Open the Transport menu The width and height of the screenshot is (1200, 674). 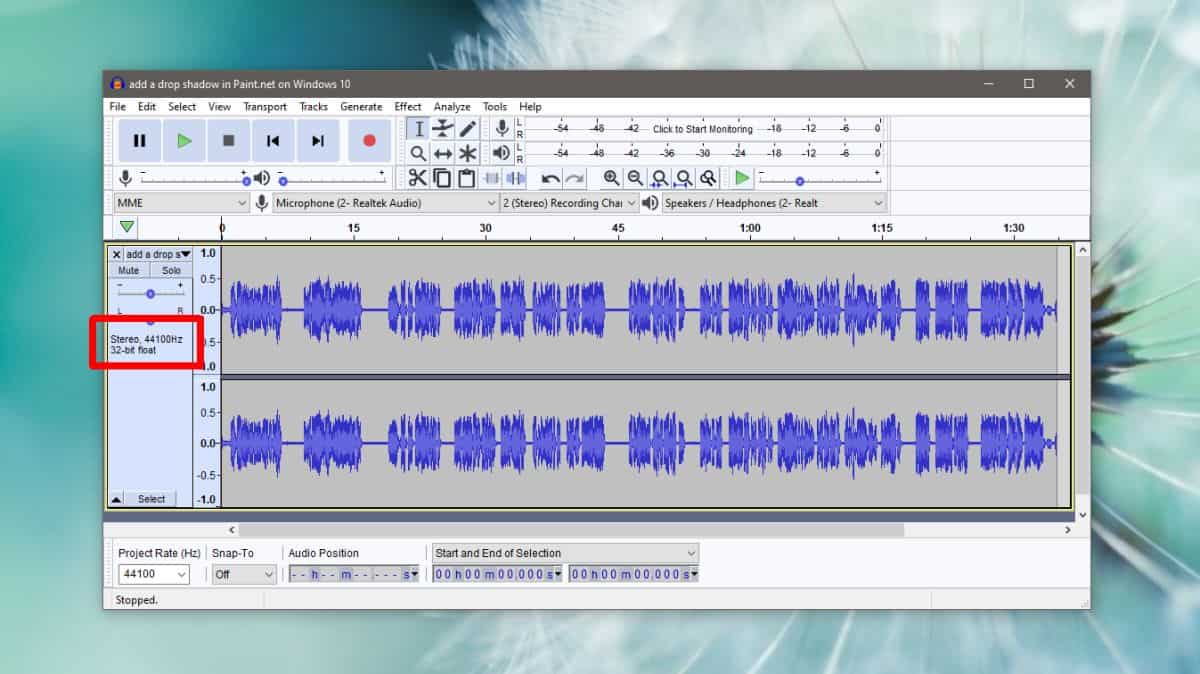click(265, 106)
